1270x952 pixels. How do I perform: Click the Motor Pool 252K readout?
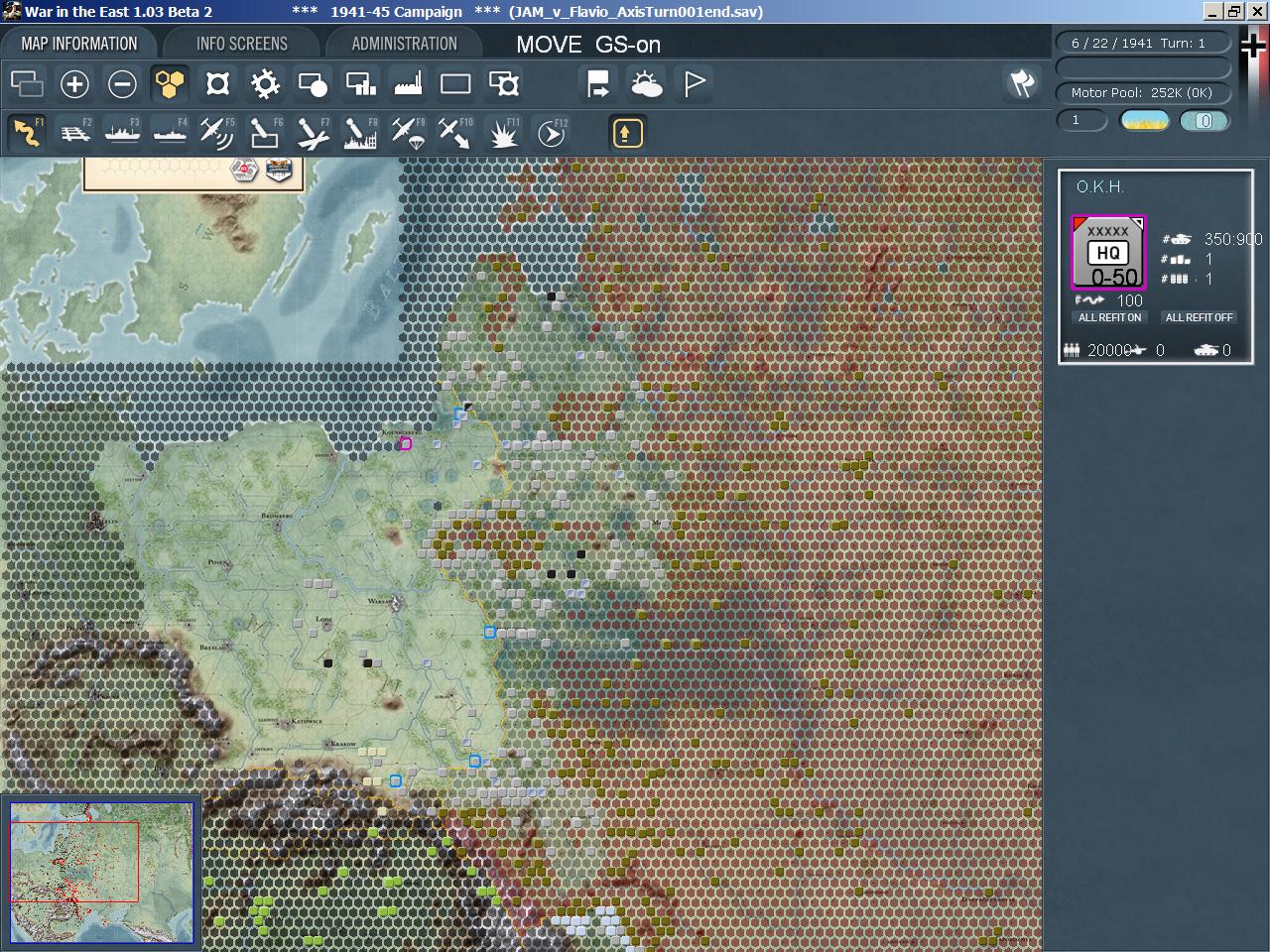tap(1142, 92)
